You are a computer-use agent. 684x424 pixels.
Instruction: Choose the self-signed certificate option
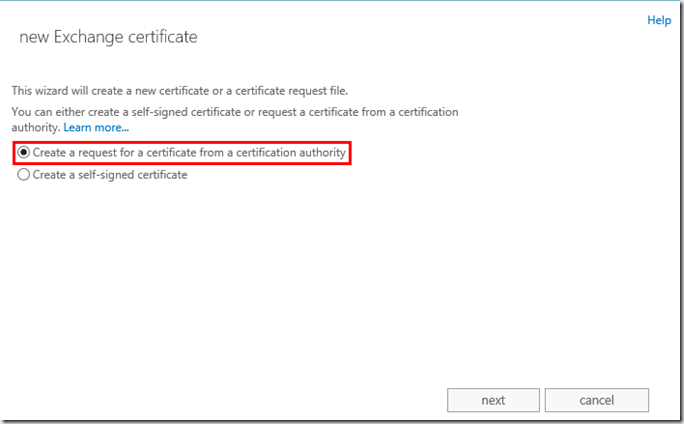pos(24,175)
